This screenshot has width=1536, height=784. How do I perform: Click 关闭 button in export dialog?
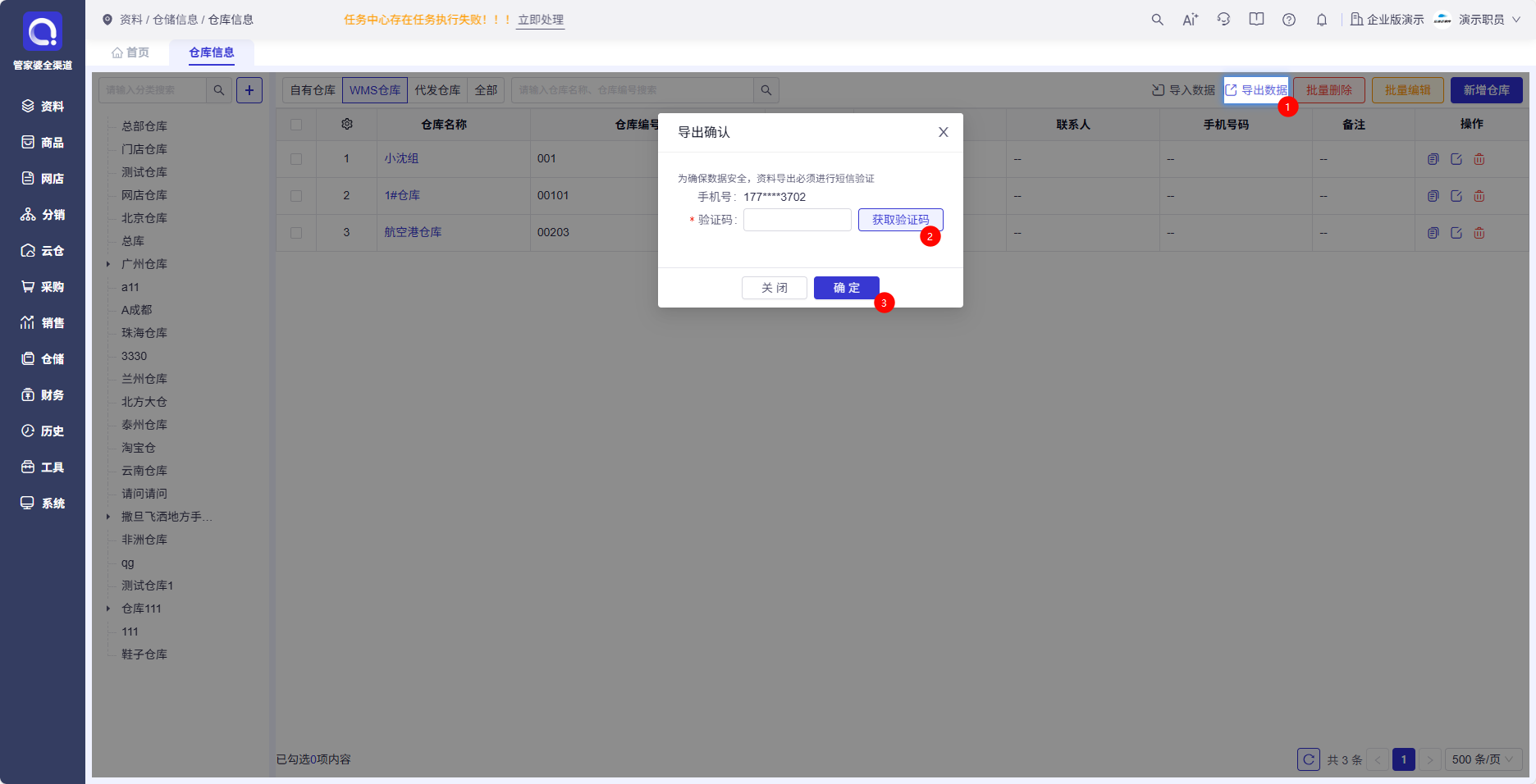[775, 288]
